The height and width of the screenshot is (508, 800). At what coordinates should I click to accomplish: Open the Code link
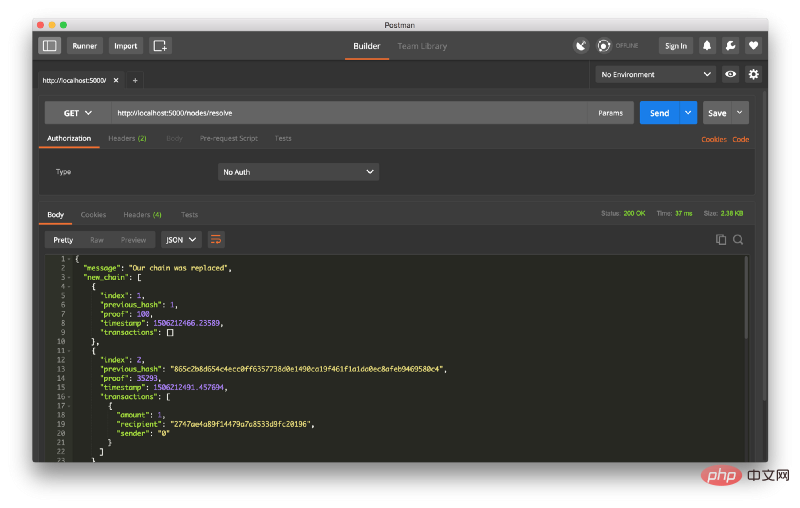pos(741,139)
